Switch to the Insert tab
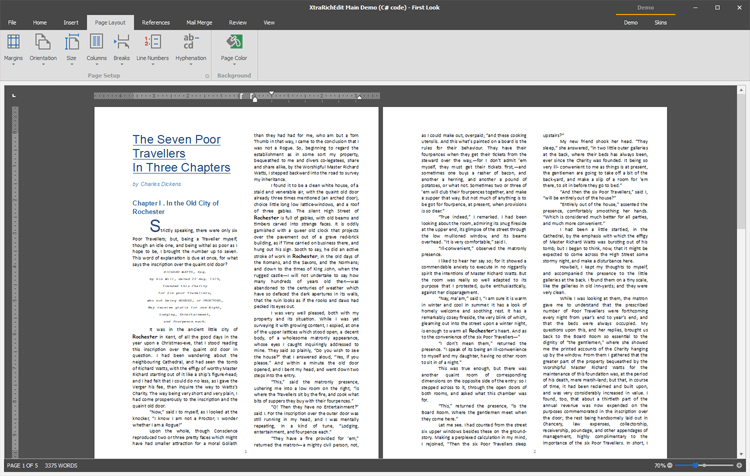The width and height of the screenshot is (750, 476). coord(71,22)
